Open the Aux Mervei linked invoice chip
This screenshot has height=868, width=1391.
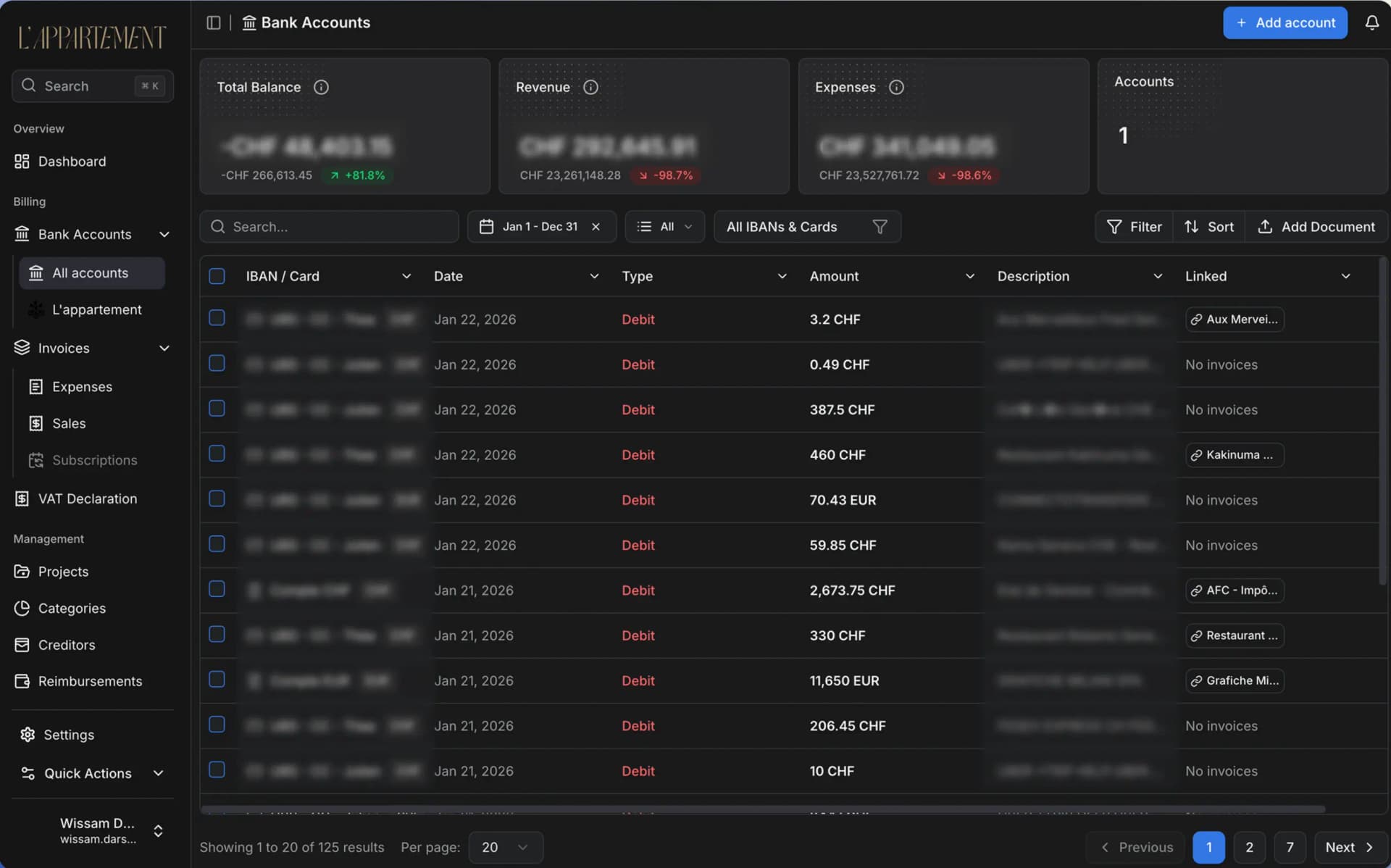point(1234,320)
